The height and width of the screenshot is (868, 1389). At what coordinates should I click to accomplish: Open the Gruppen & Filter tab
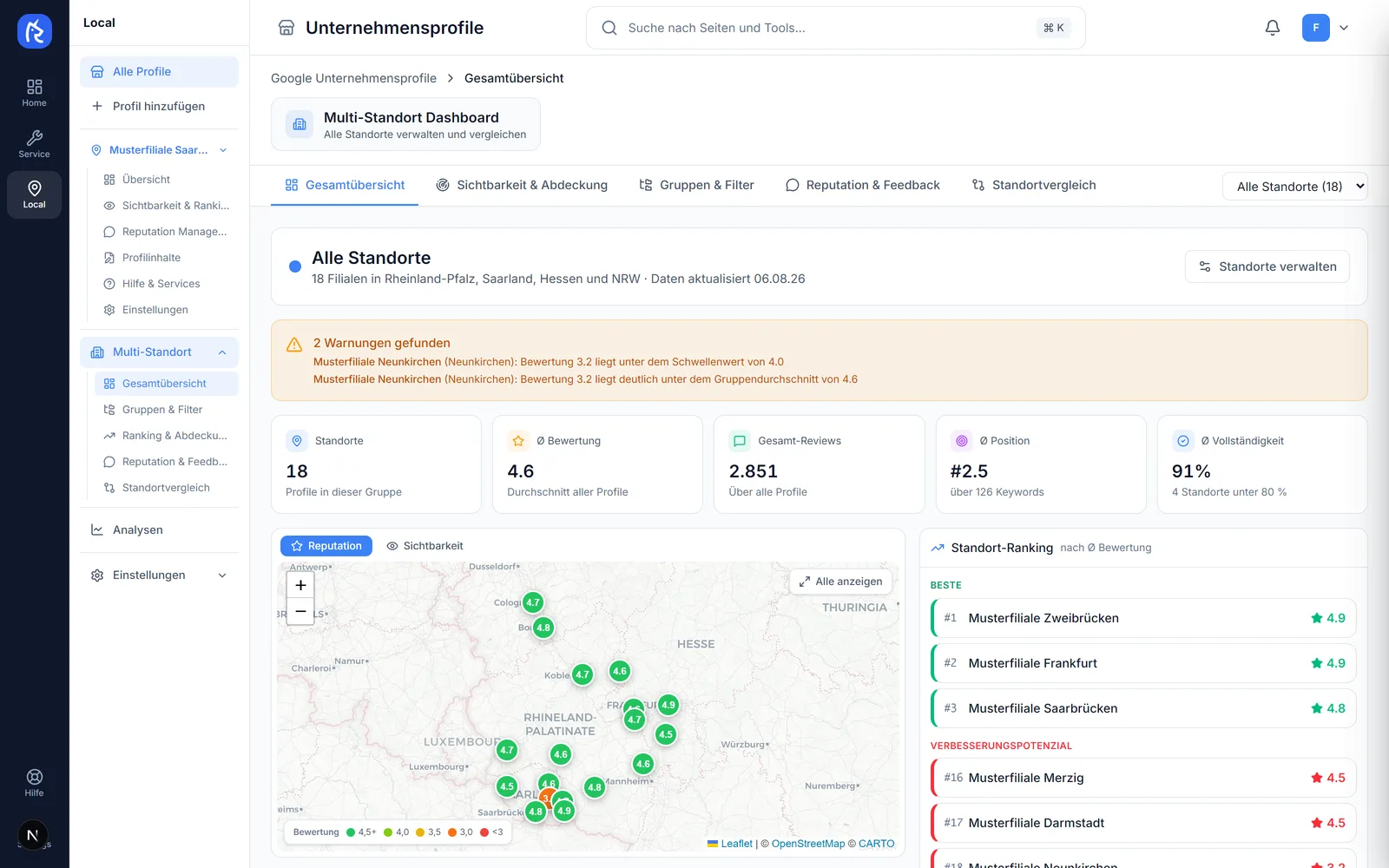point(696,185)
